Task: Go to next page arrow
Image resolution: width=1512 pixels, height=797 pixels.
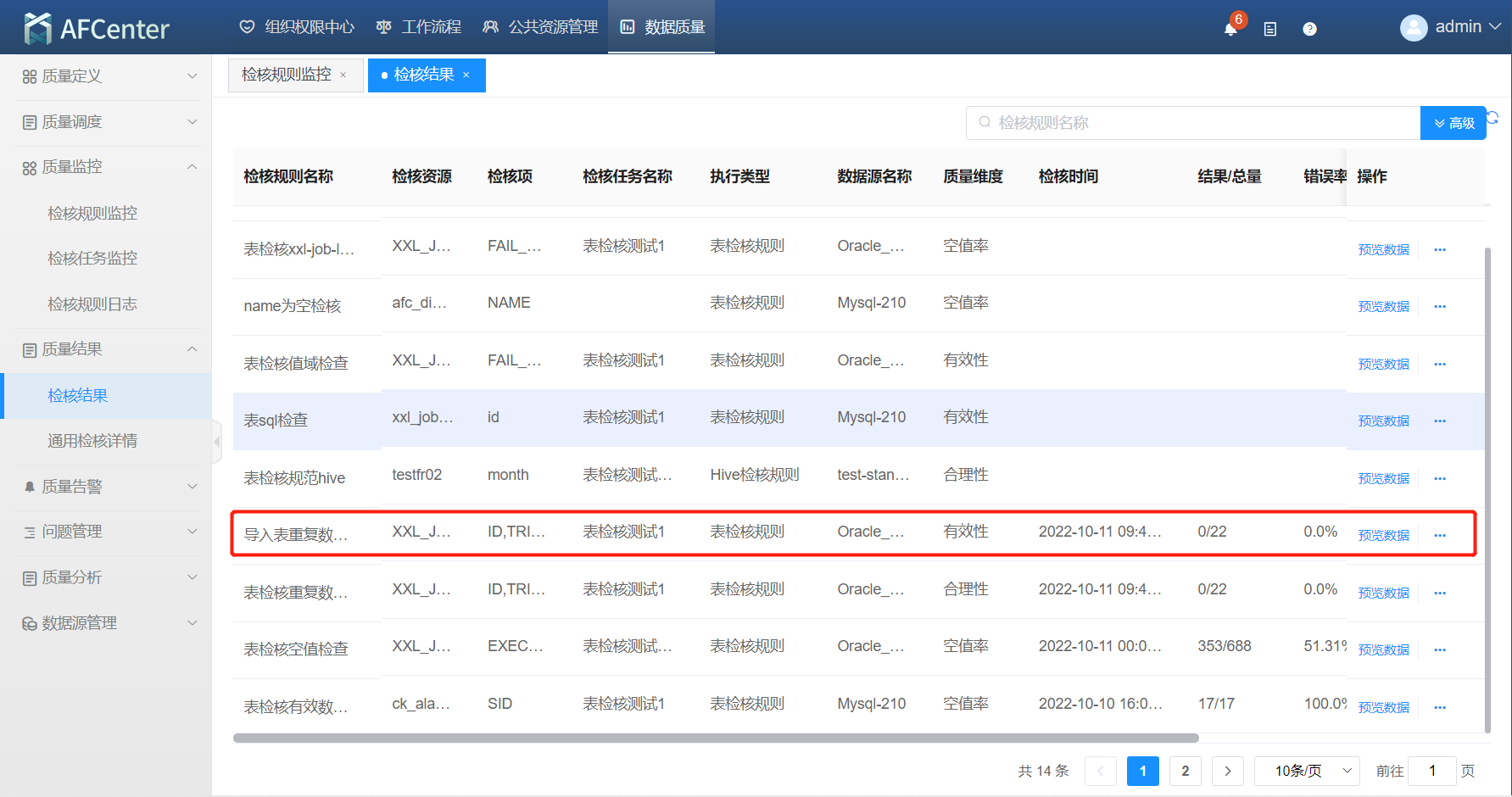Action: click(x=1227, y=771)
